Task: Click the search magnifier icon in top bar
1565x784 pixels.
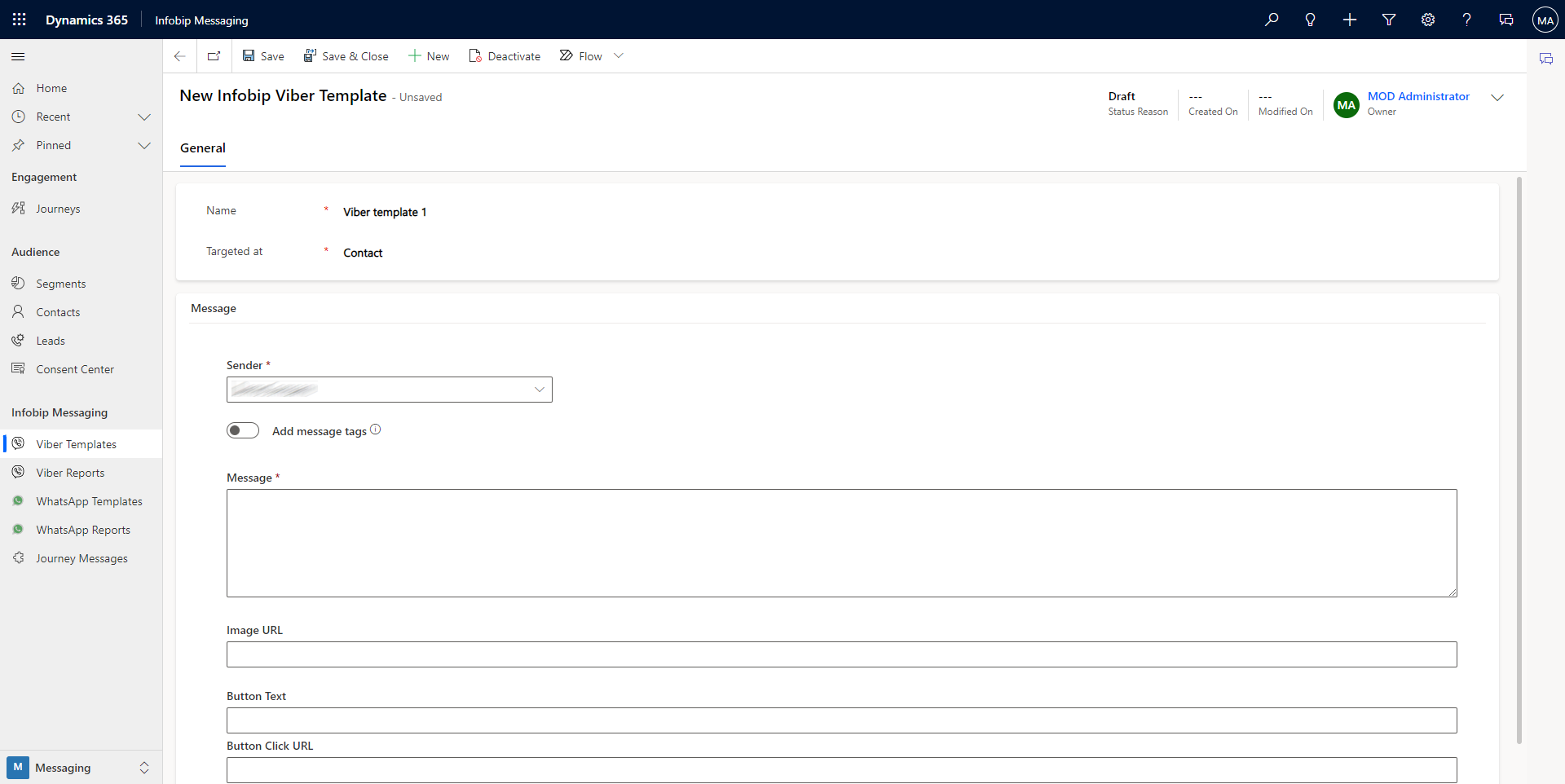Action: click(x=1272, y=20)
